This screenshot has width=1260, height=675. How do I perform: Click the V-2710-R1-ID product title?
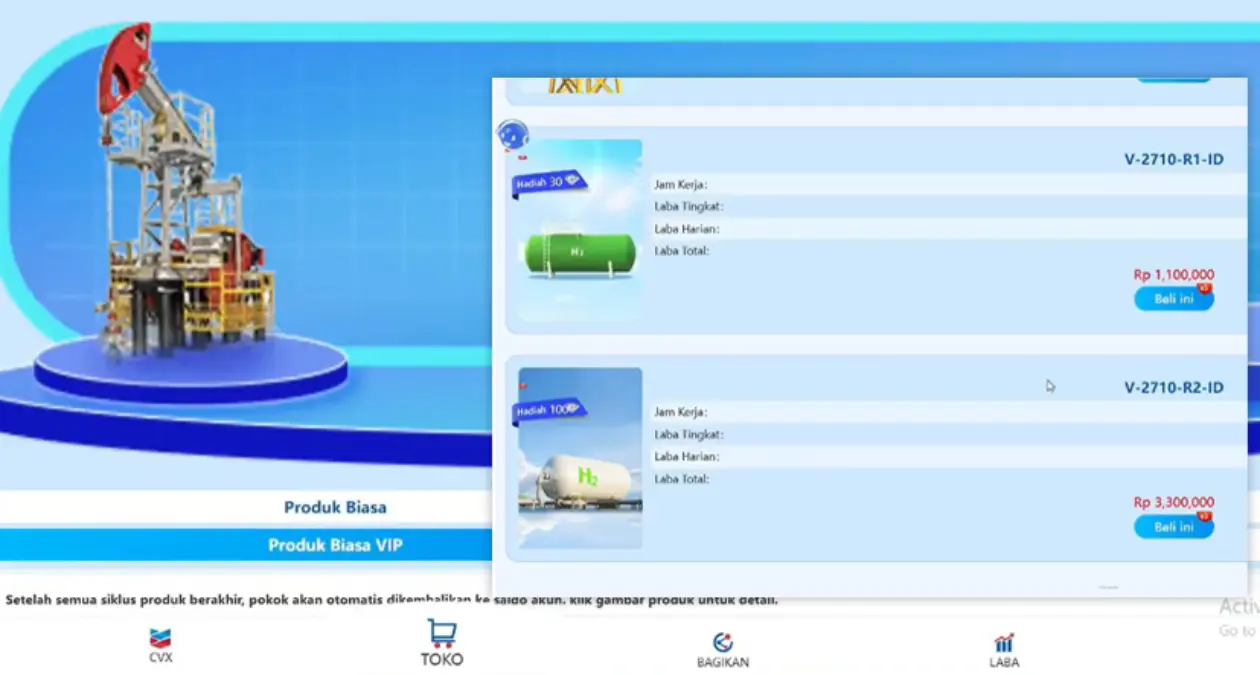[x=1173, y=159]
